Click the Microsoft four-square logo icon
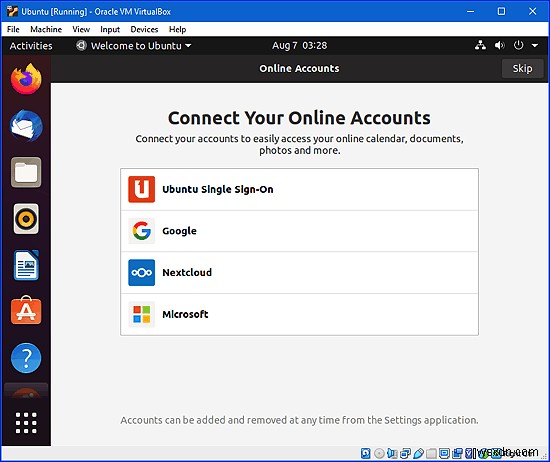The image size is (550, 462). click(141, 314)
